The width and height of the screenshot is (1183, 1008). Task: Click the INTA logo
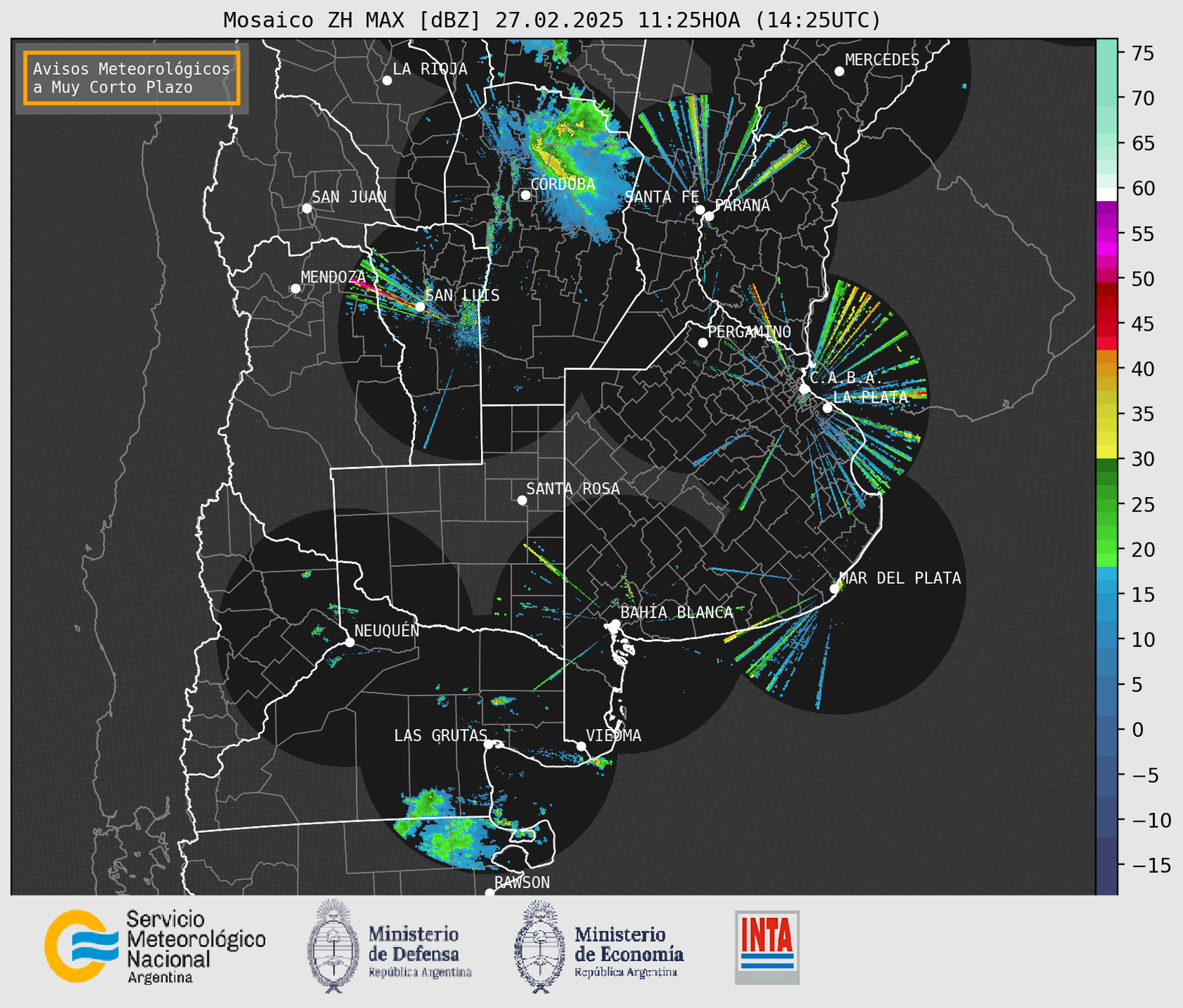click(x=767, y=947)
